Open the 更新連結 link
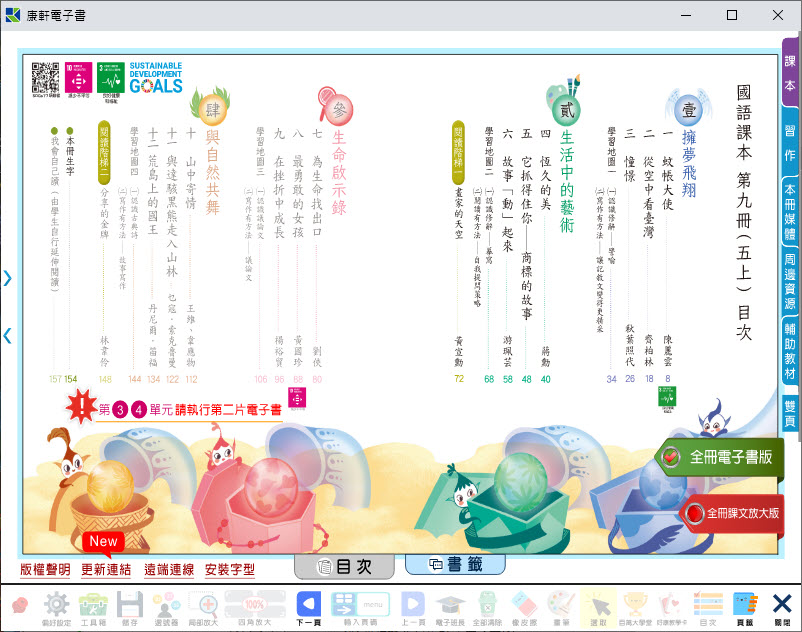Viewport: 802px width, 632px height. coord(106,570)
